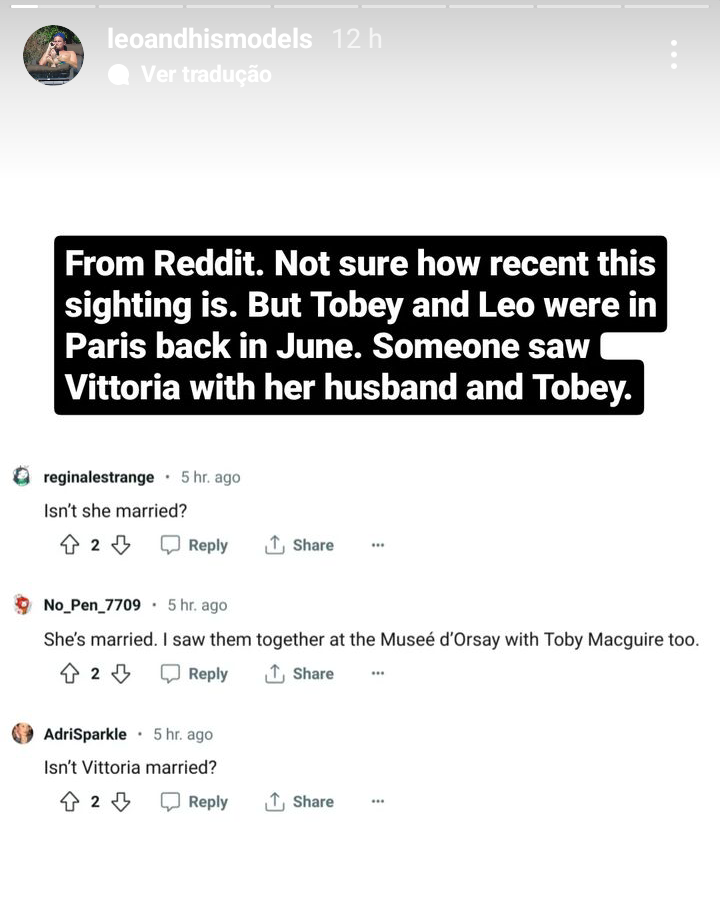Tap the leoandhismodels profile picture

(x=53, y=55)
